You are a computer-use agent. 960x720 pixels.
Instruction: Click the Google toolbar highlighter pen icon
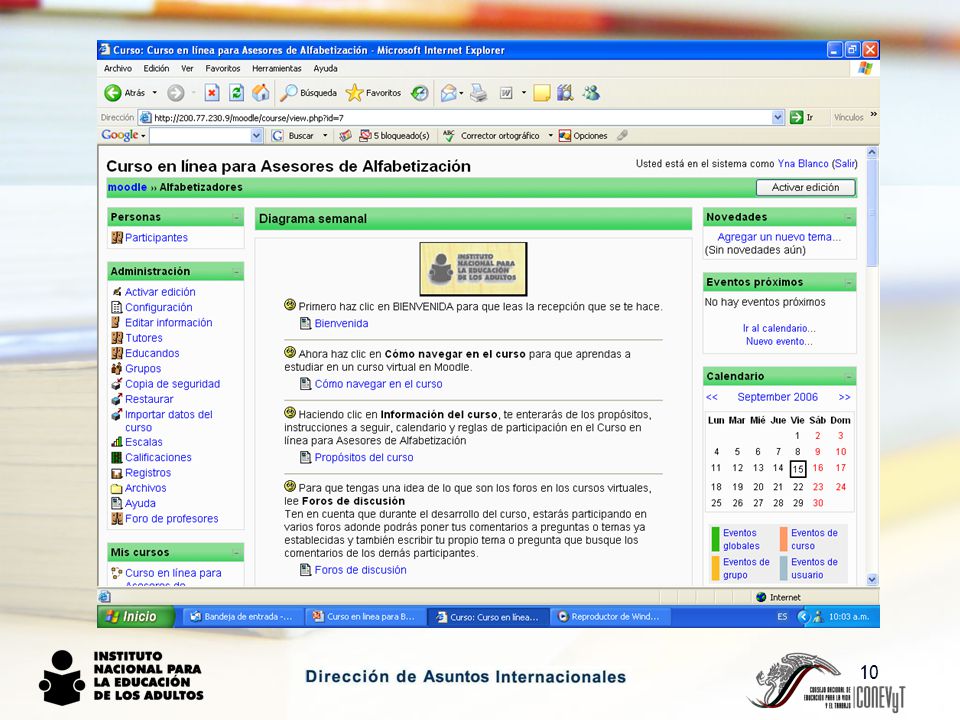[x=622, y=135]
